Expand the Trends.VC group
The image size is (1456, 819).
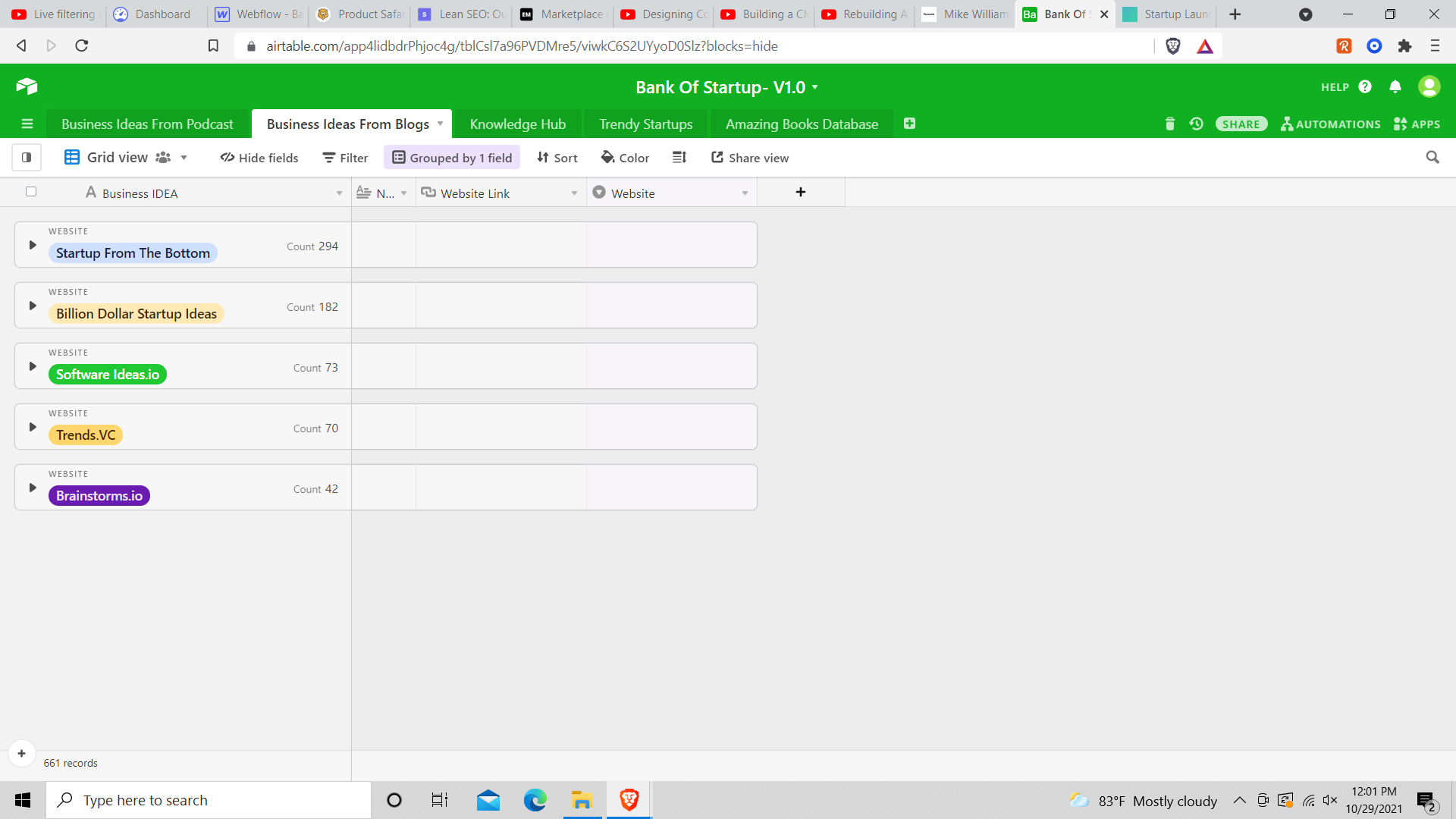pyautogui.click(x=33, y=427)
